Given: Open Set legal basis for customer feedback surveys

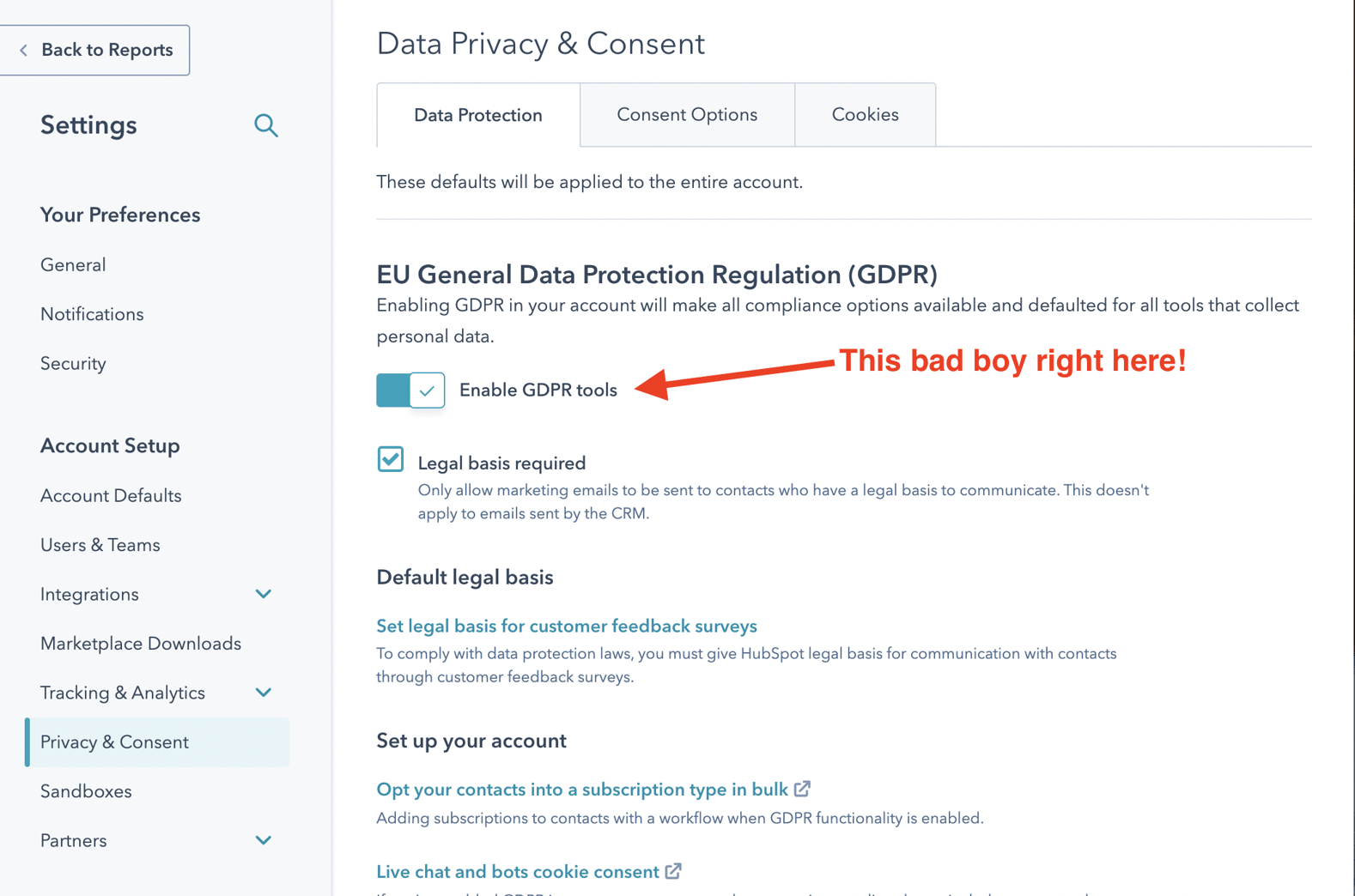Looking at the screenshot, I should click(x=566, y=626).
